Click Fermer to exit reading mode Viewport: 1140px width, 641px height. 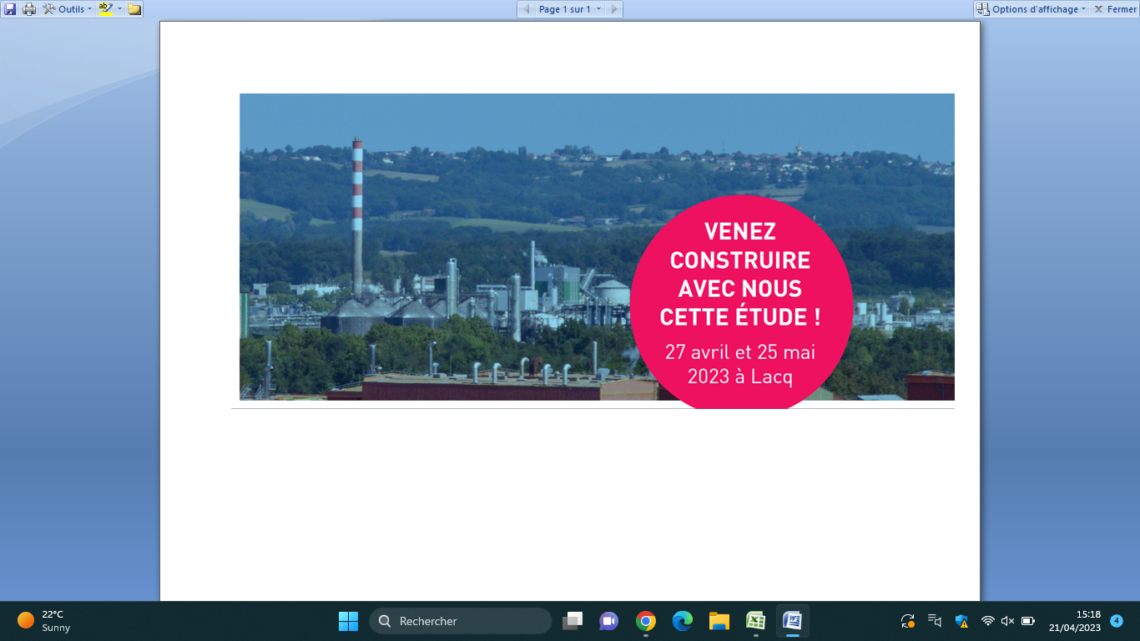point(1115,9)
